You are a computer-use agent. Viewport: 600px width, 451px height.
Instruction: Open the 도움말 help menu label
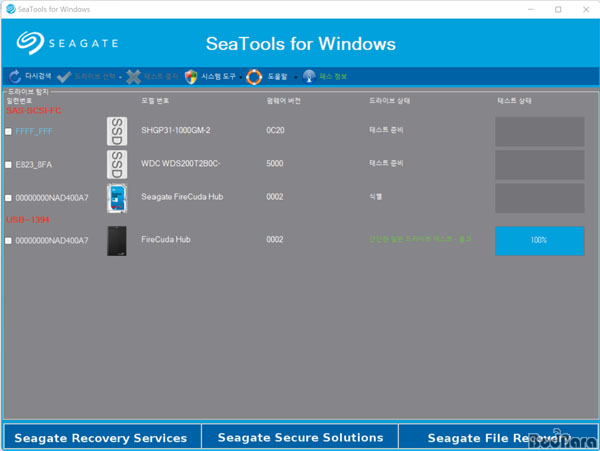pos(277,77)
